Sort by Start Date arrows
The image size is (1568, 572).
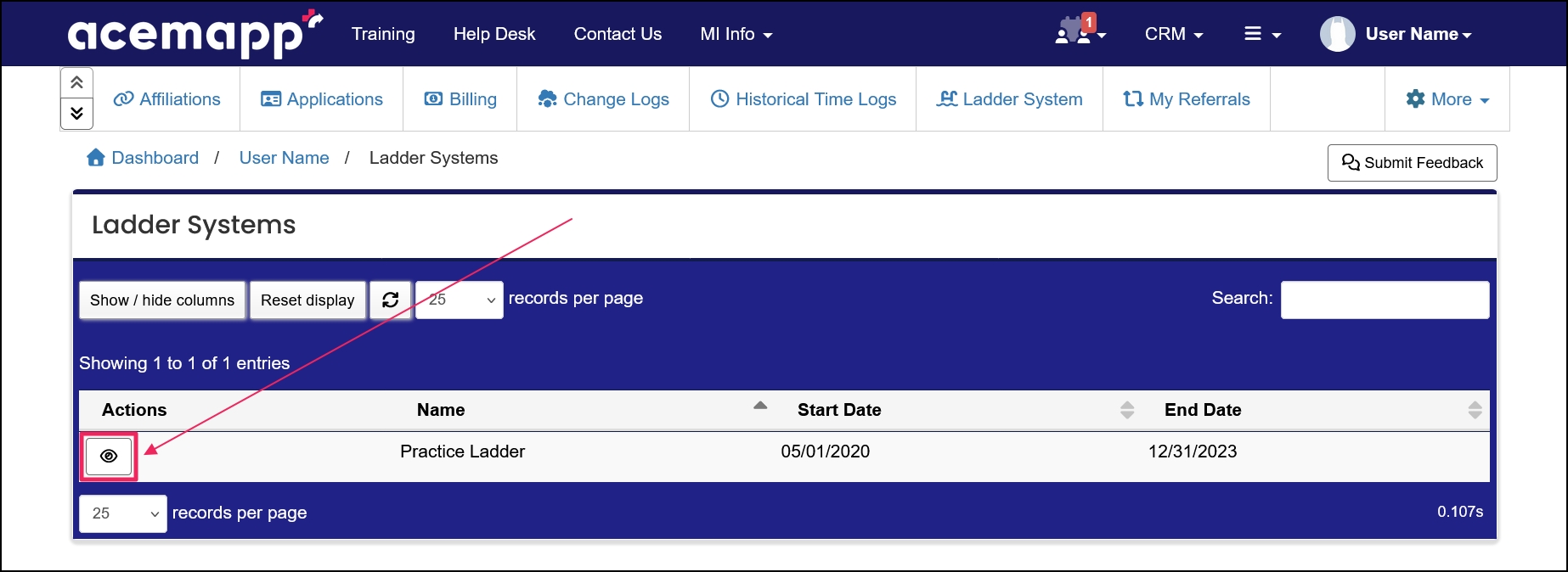click(1127, 410)
